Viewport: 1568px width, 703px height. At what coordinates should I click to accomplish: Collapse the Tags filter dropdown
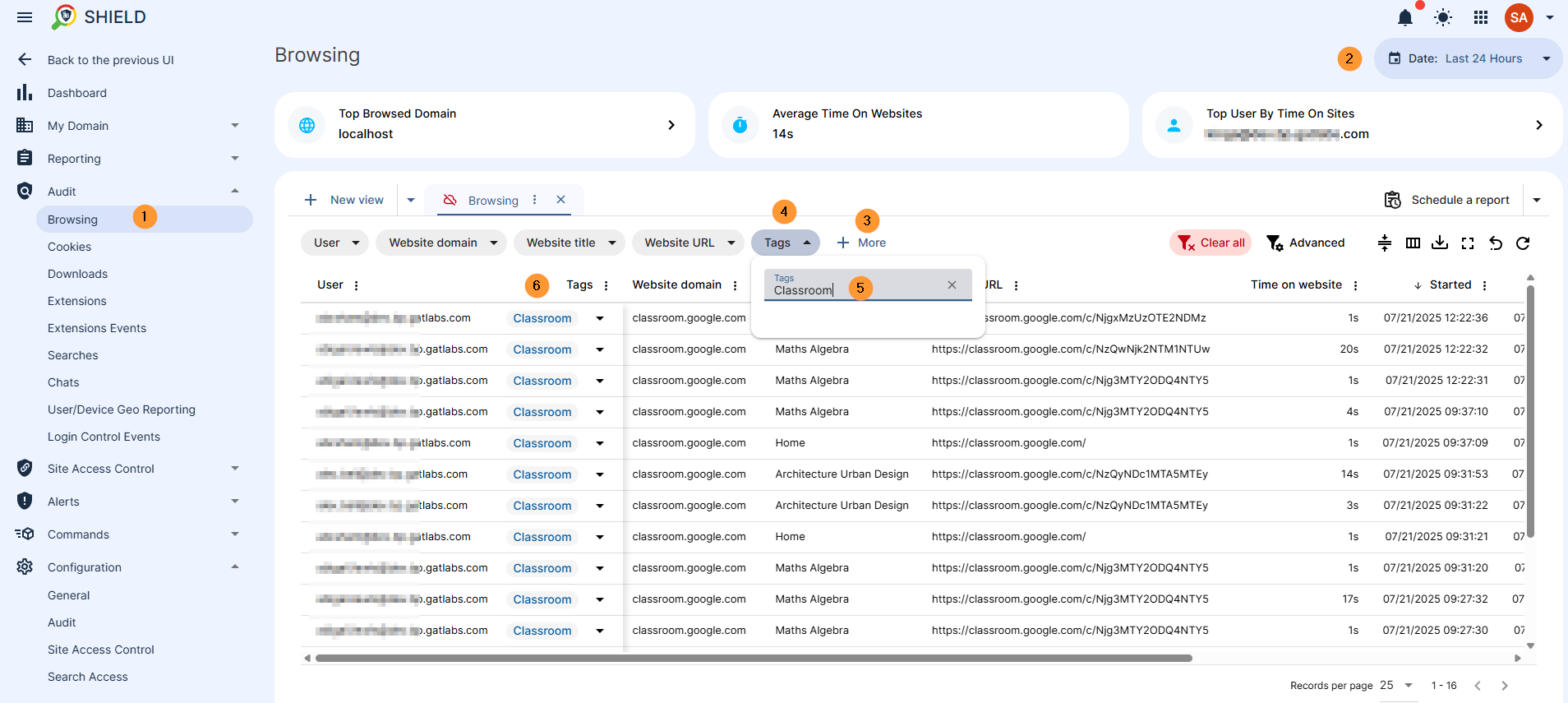click(x=786, y=243)
